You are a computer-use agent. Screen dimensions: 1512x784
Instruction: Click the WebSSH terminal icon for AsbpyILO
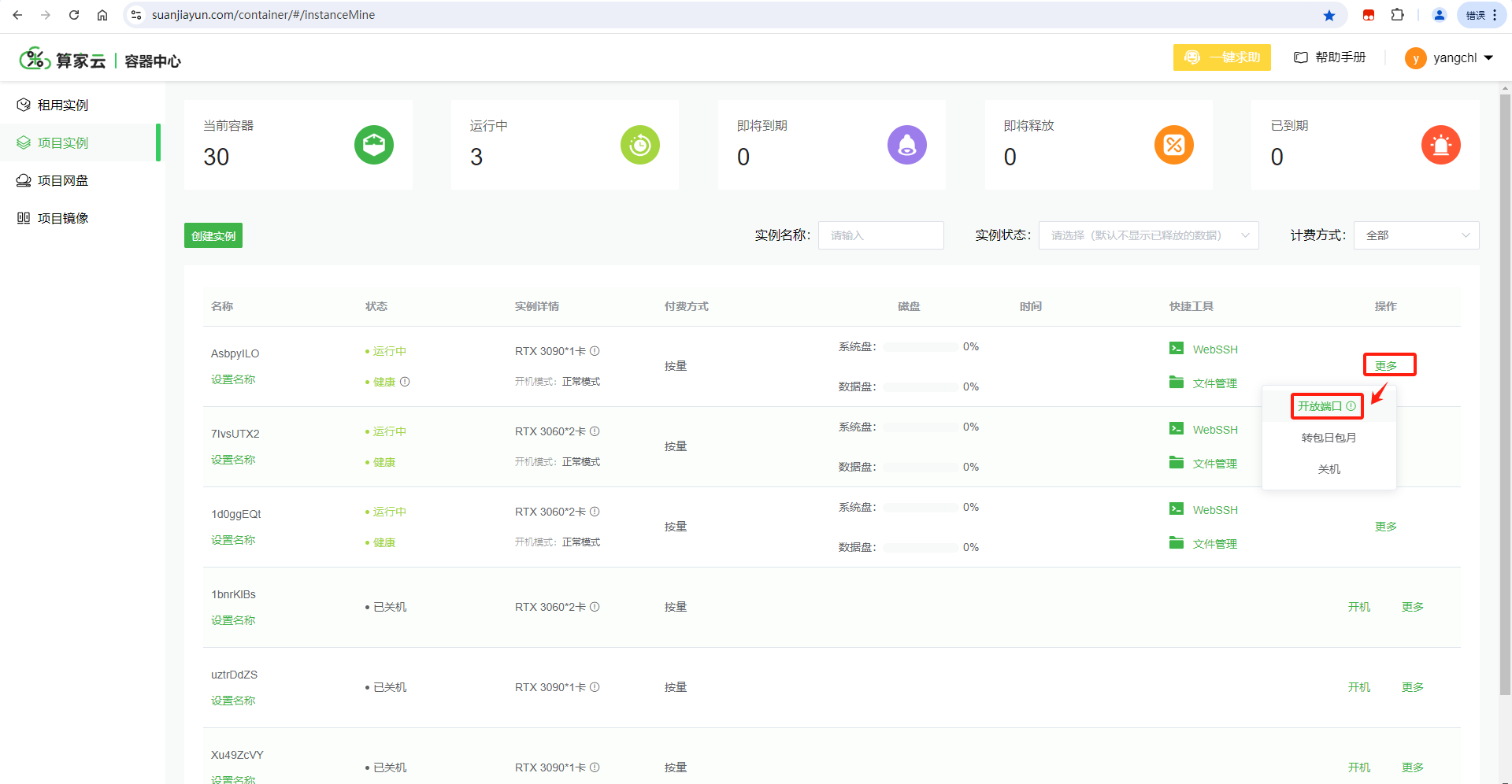[x=1177, y=348]
